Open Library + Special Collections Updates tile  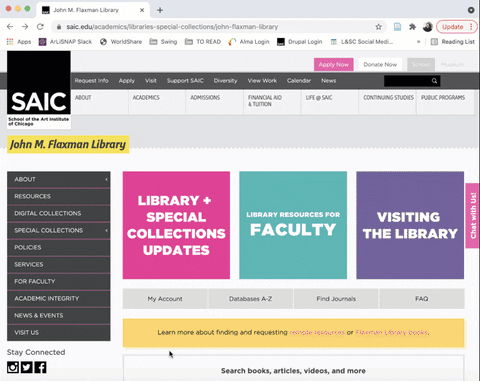tap(176, 225)
